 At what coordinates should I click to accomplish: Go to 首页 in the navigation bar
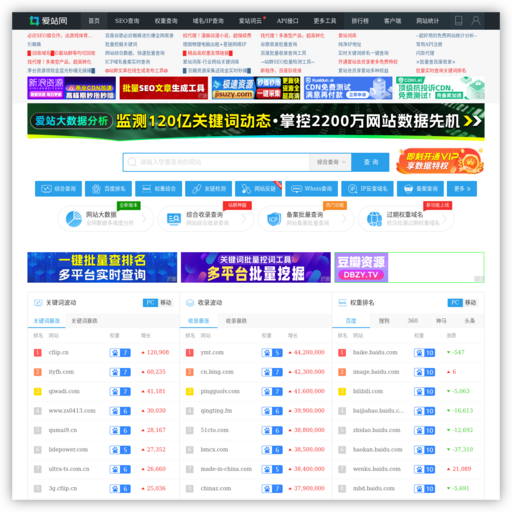coord(94,21)
